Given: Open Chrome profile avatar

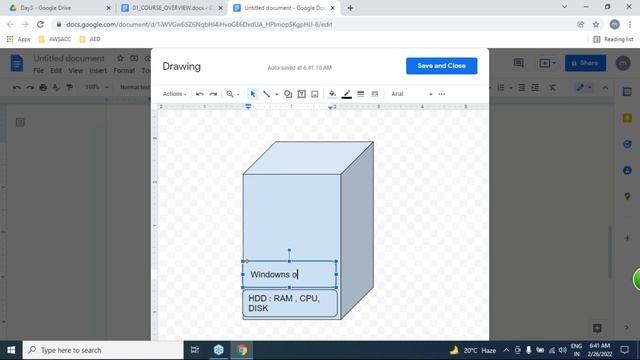Looking at the screenshot, I should [x=614, y=24].
